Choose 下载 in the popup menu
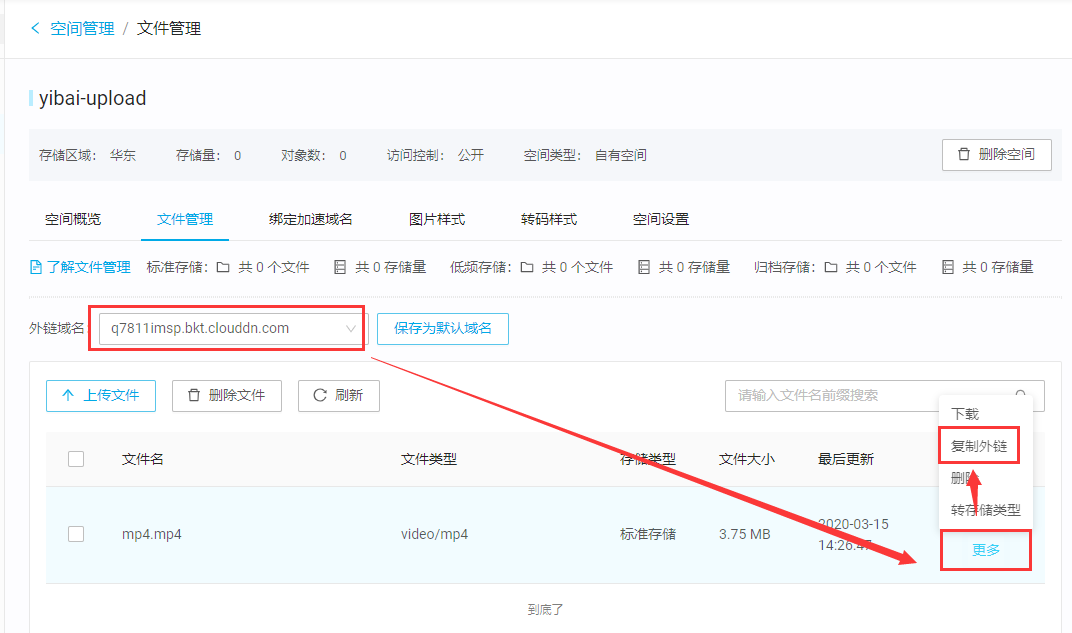 (x=965, y=413)
